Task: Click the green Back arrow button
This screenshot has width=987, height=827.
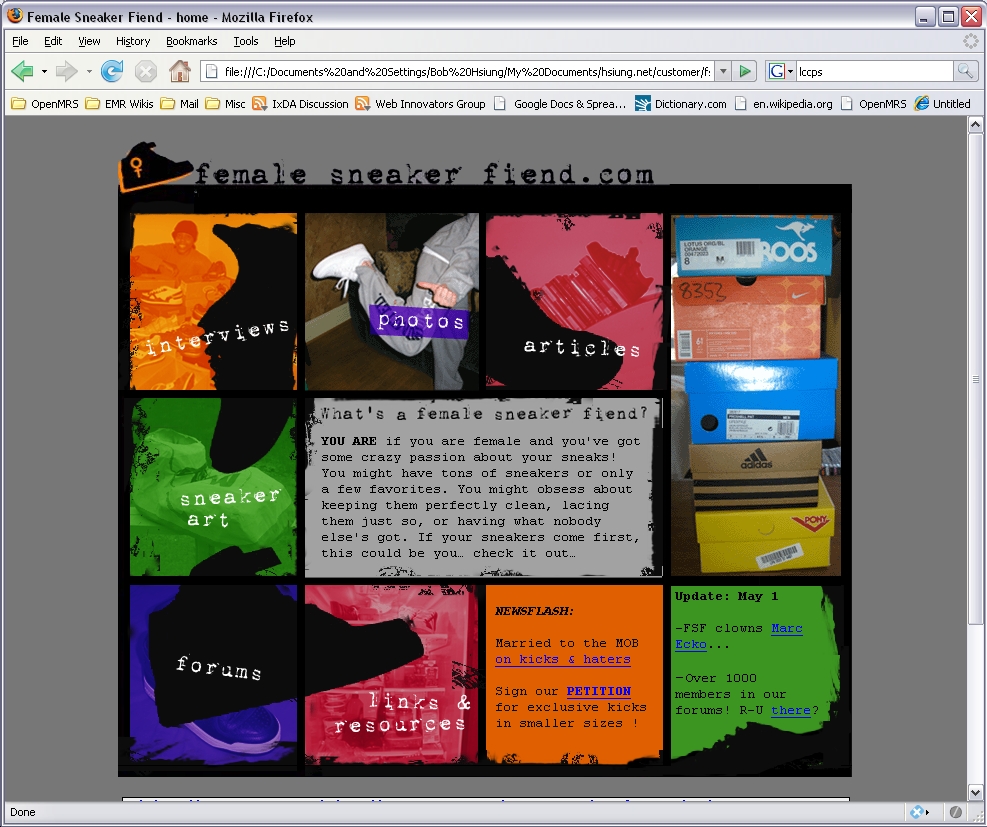Action: coord(22,71)
